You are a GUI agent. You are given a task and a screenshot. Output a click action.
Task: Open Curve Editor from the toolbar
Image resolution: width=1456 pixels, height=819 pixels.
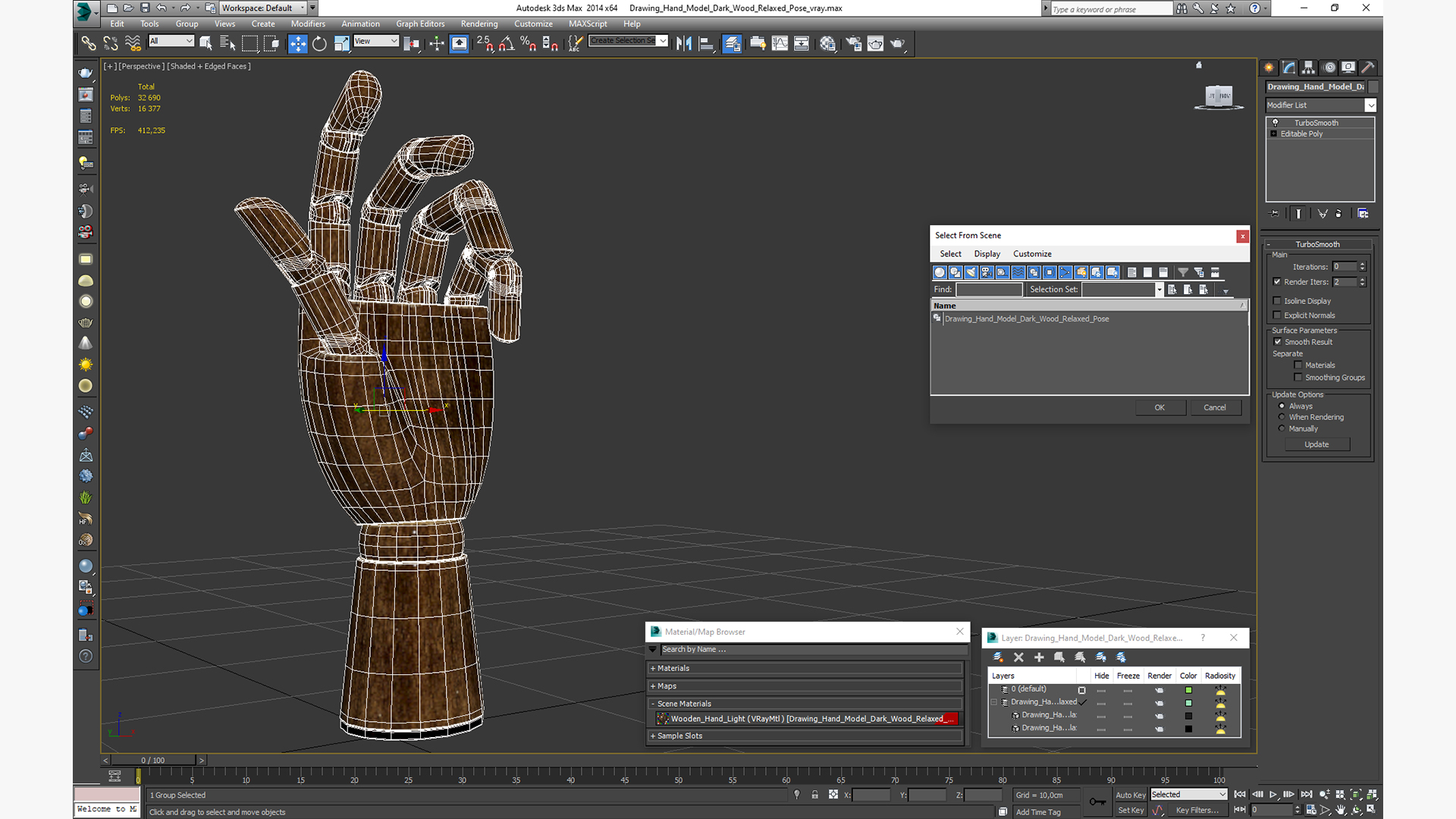(780, 43)
